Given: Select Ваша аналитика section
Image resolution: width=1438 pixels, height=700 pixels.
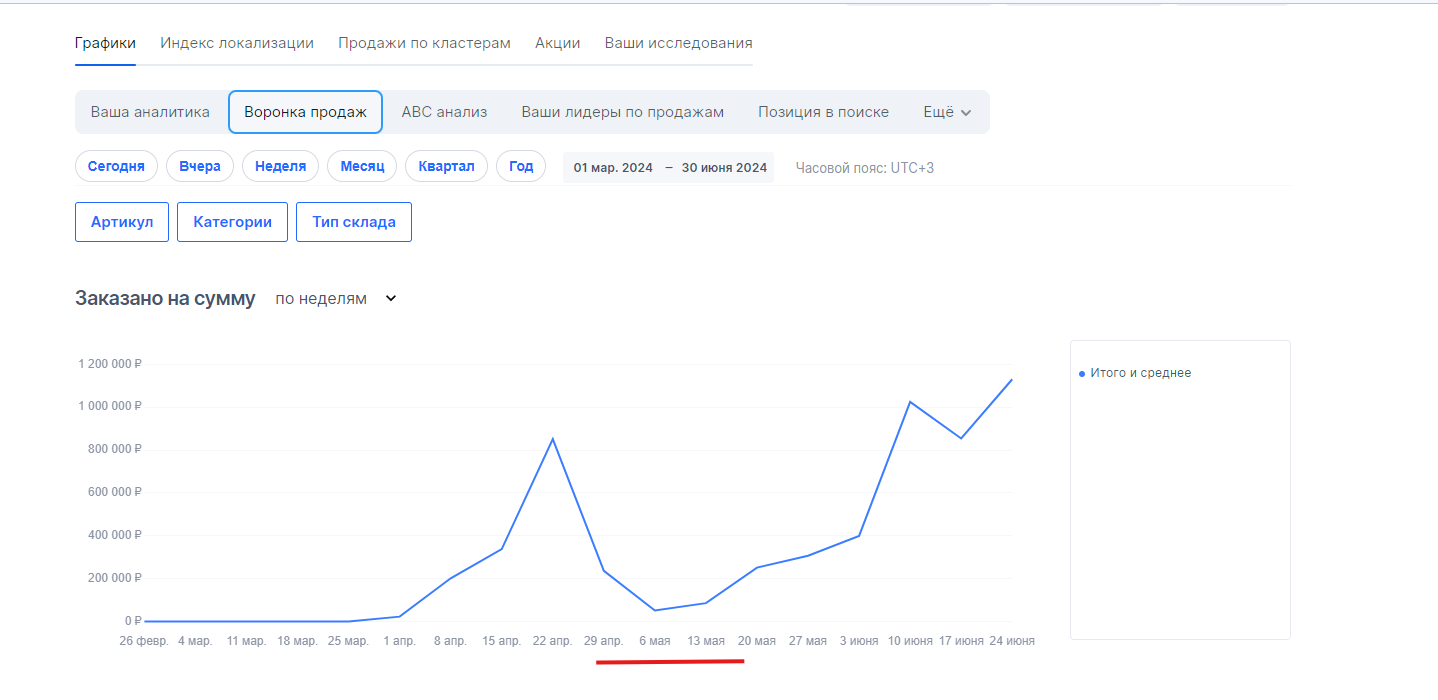Looking at the screenshot, I should tap(150, 112).
